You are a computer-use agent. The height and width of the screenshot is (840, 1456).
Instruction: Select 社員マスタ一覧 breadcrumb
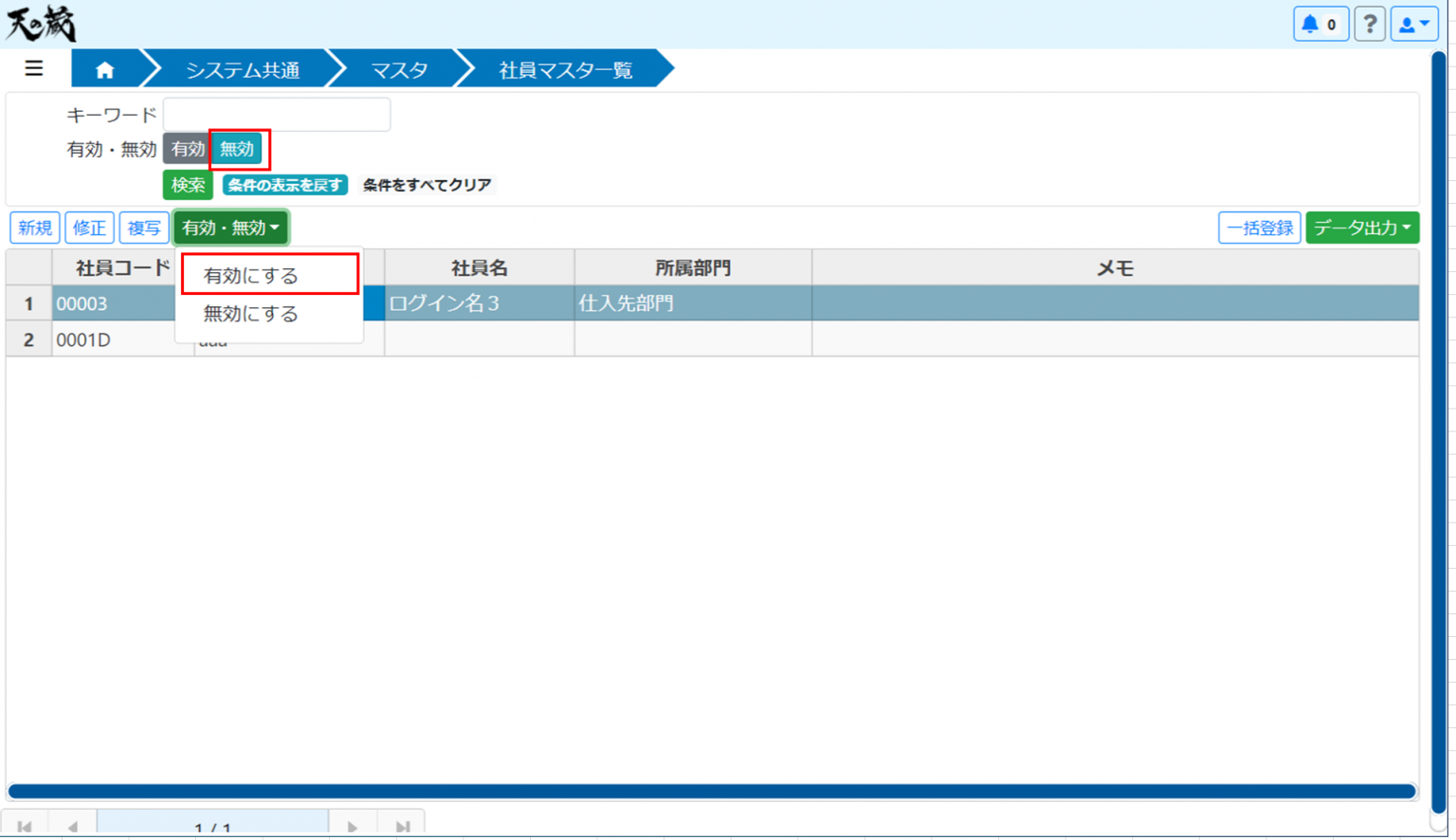pos(566,69)
